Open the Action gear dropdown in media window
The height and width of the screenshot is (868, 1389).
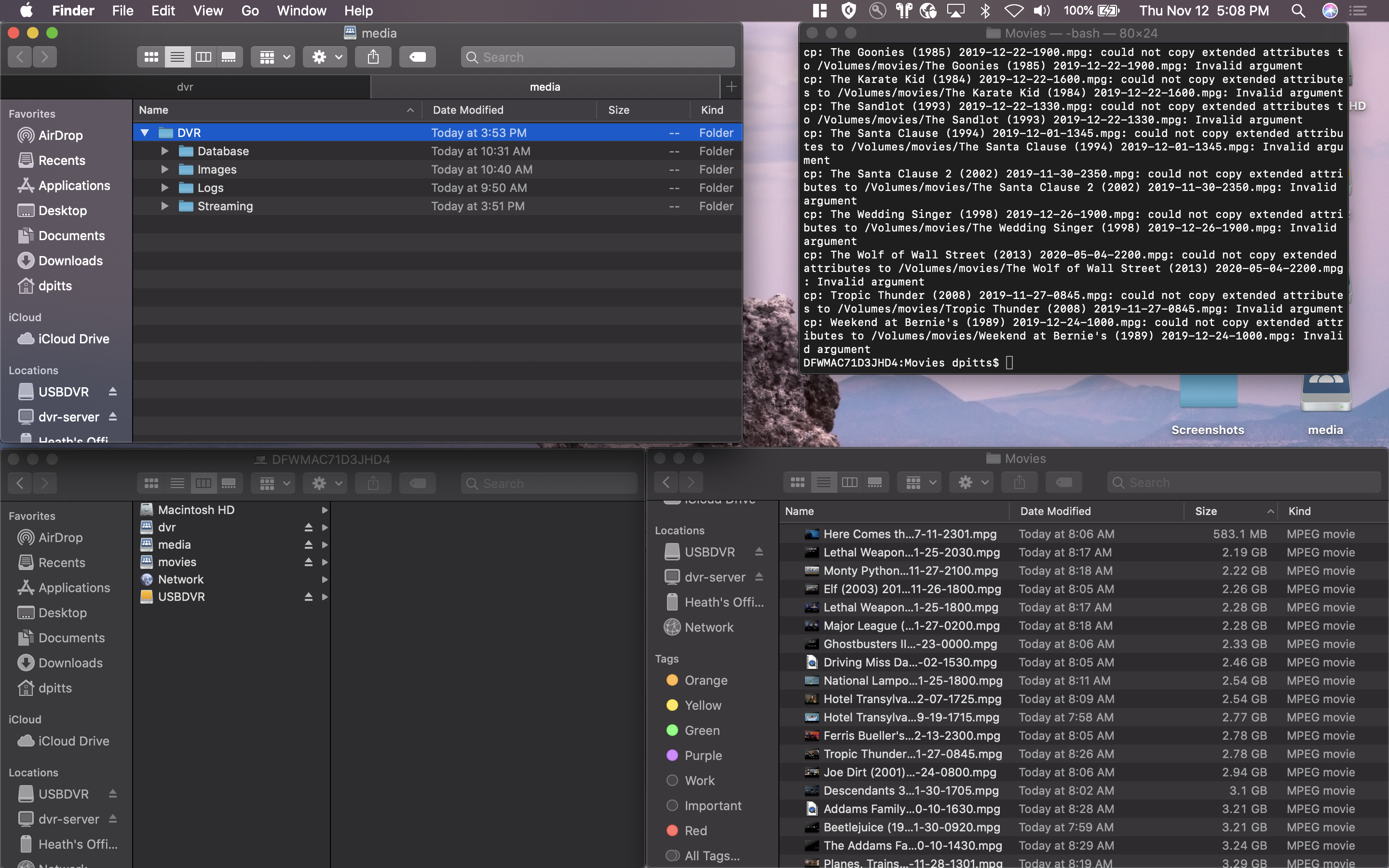point(326,57)
